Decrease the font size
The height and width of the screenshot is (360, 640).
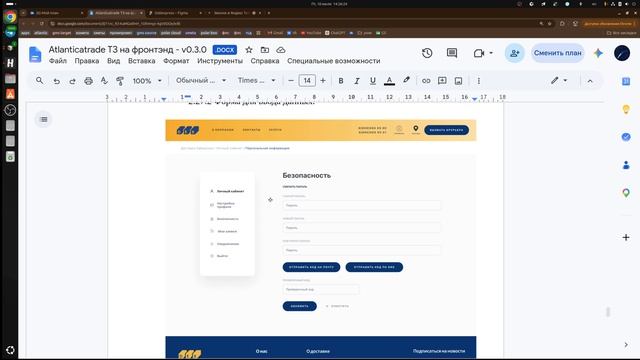click(291, 81)
